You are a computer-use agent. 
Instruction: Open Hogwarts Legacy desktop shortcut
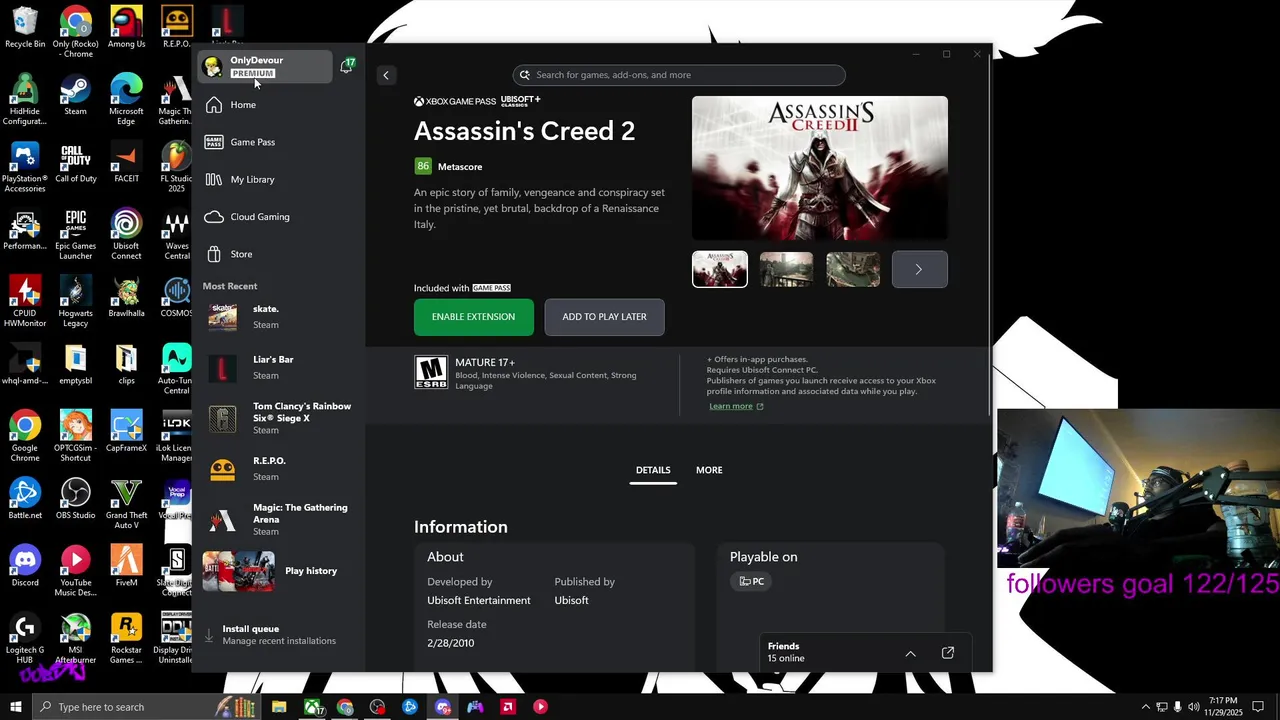click(75, 302)
